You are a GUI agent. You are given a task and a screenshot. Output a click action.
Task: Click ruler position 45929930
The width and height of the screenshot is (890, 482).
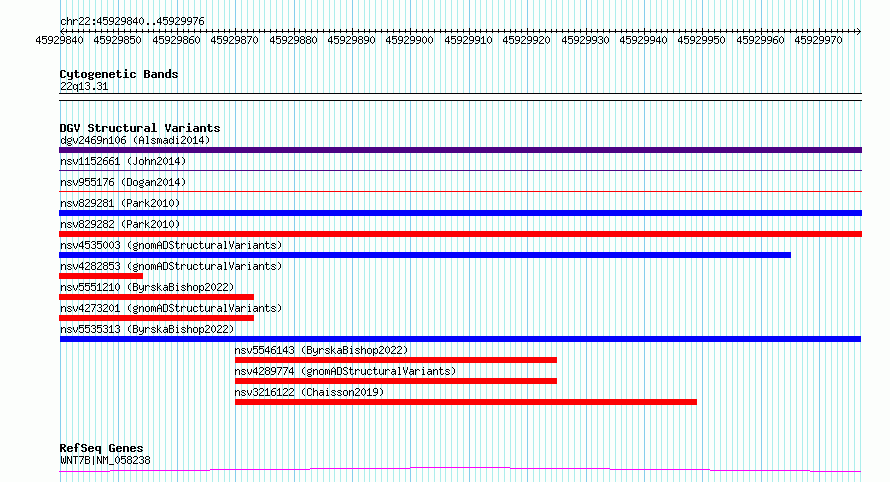(585, 40)
